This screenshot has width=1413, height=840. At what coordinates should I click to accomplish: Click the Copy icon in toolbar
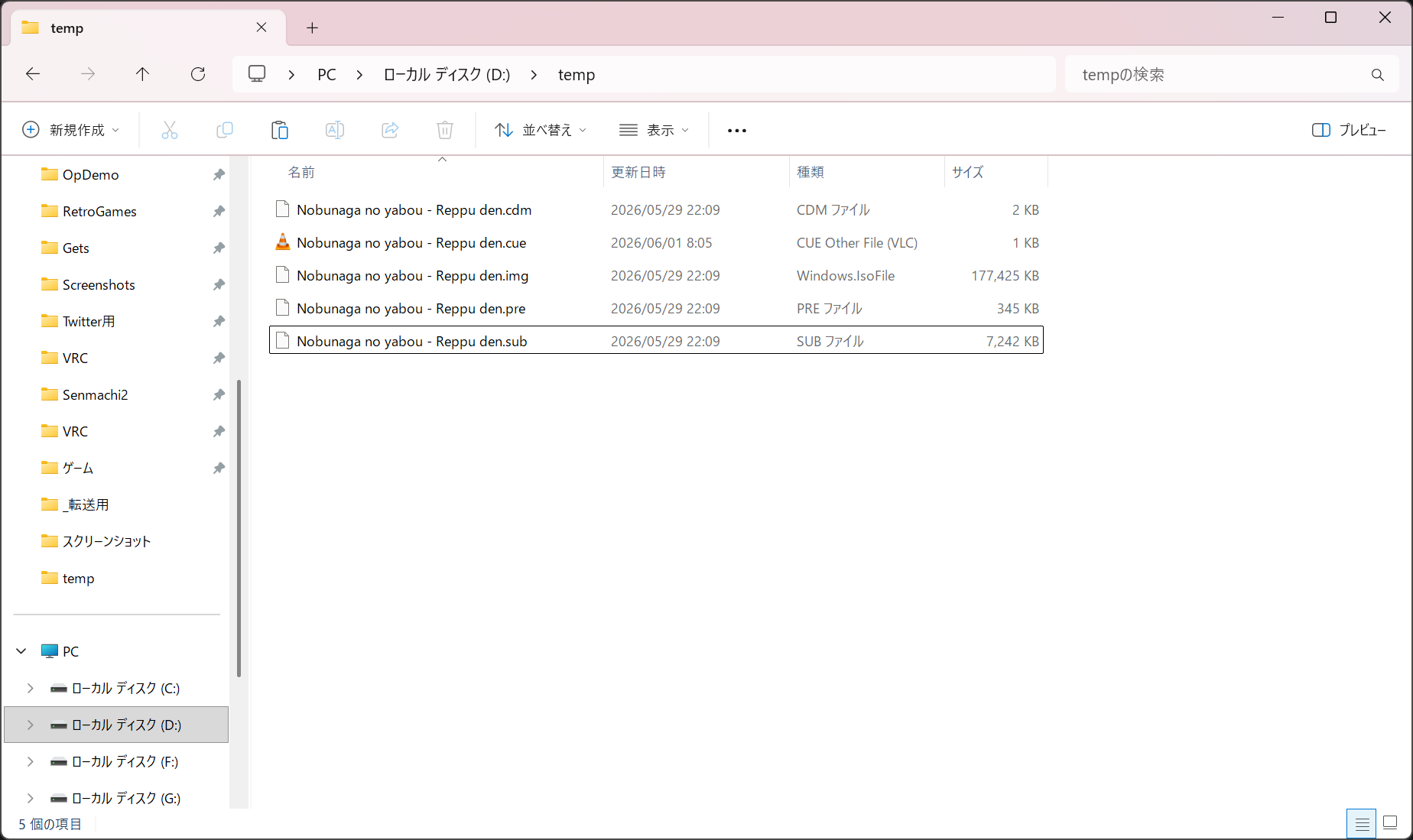click(225, 130)
